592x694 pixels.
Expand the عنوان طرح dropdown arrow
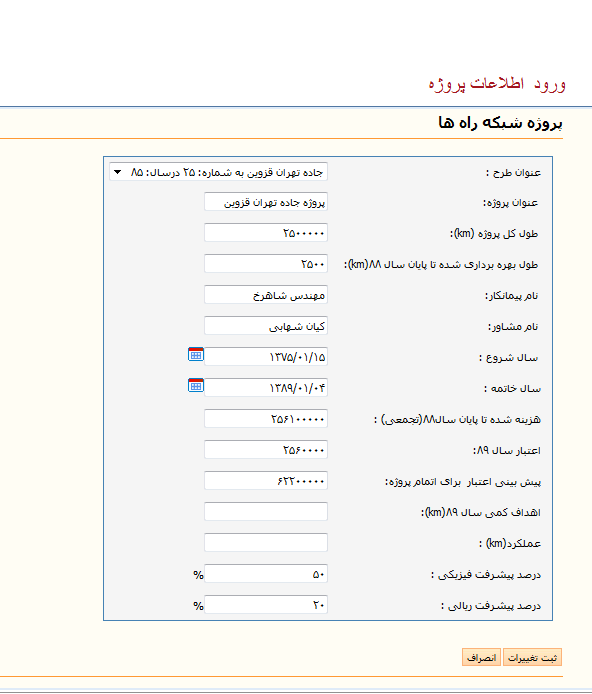click(x=118, y=172)
